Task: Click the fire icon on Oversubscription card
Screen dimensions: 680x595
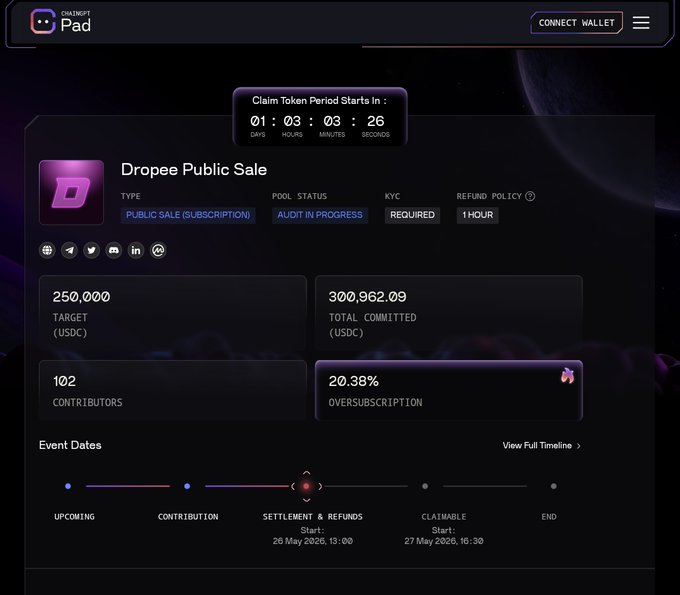Action: coord(567,376)
